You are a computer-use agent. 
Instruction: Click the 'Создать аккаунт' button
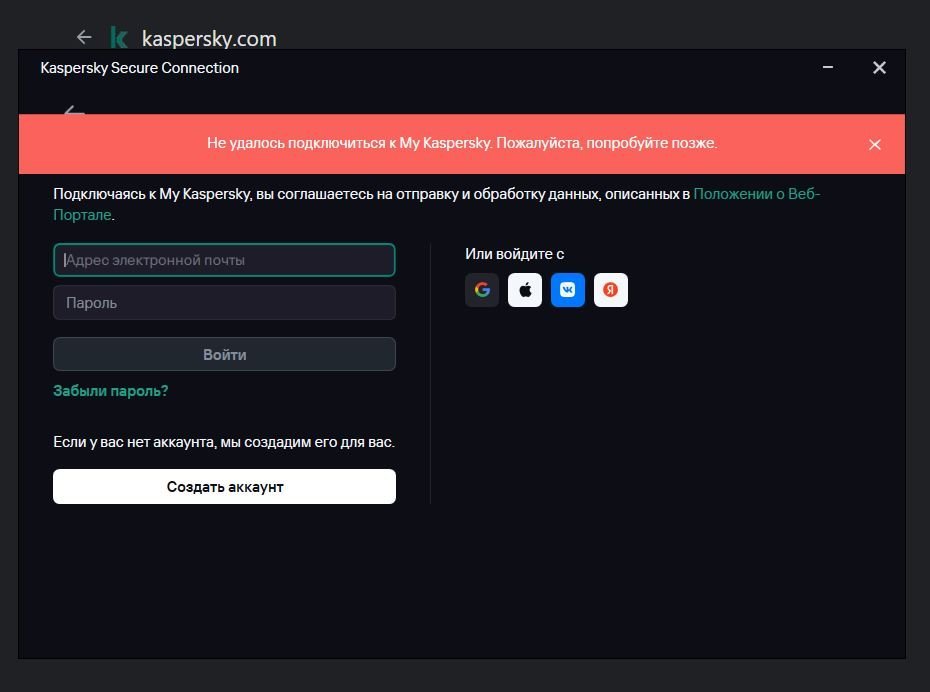(224, 487)
